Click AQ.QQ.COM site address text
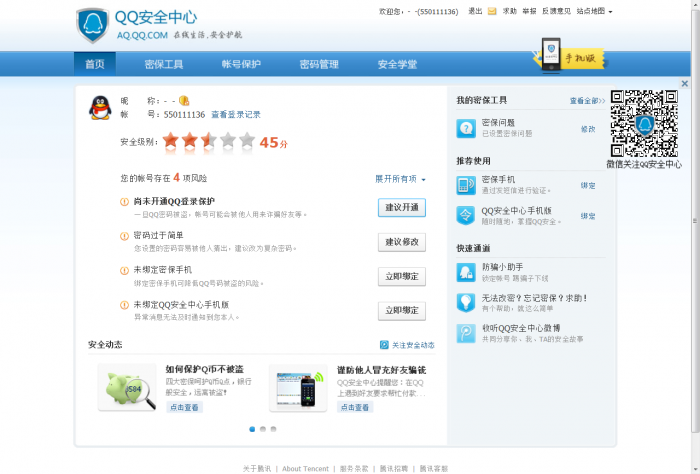 (x=142, y=35)
